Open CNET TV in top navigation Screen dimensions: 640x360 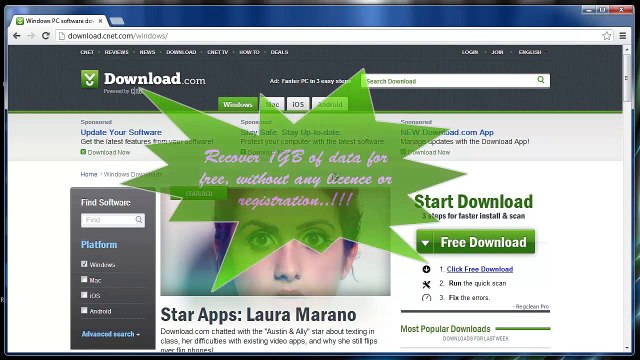tap(218, 52)
